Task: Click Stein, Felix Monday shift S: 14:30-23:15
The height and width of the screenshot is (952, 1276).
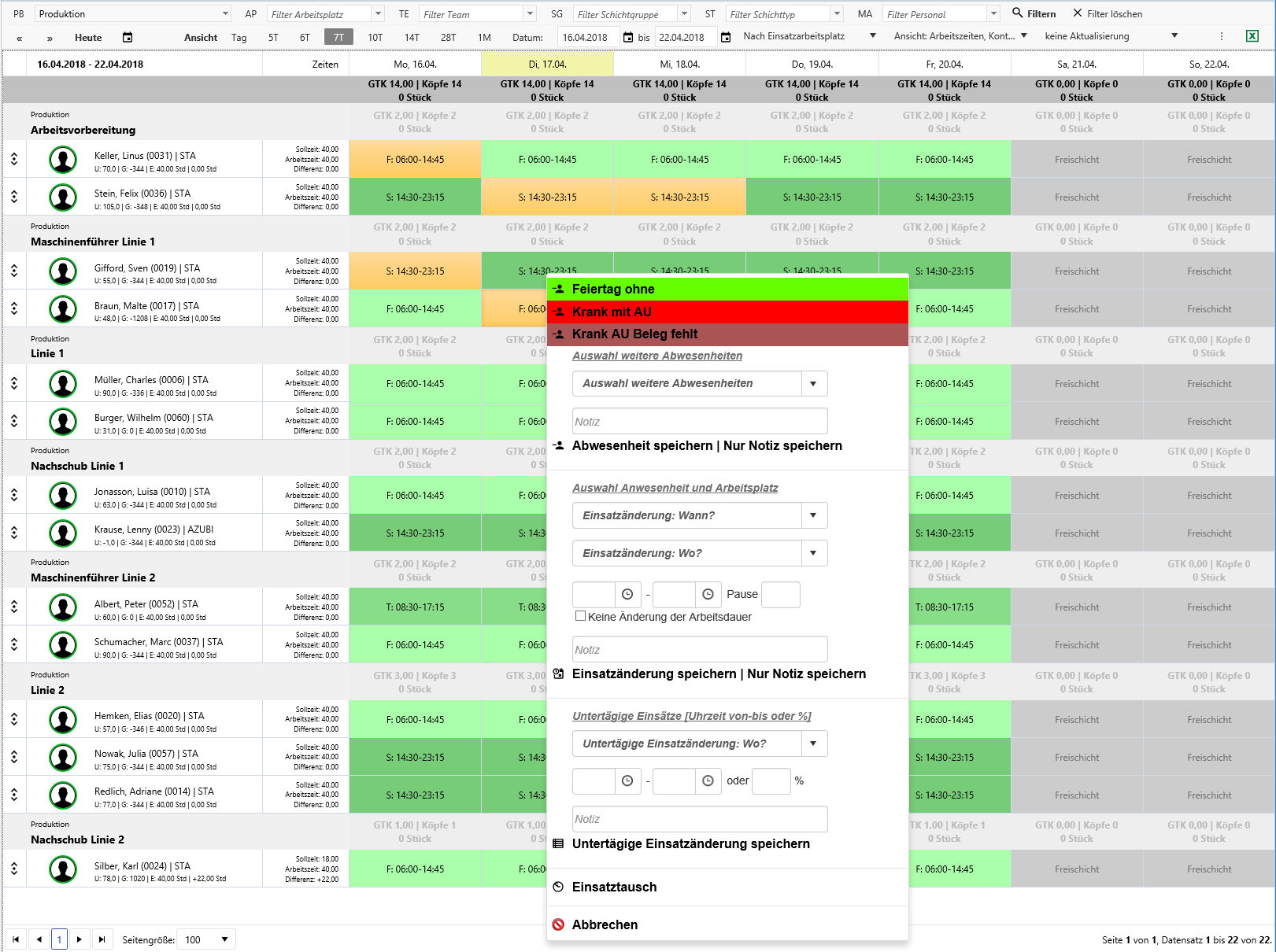Action: 415,197
